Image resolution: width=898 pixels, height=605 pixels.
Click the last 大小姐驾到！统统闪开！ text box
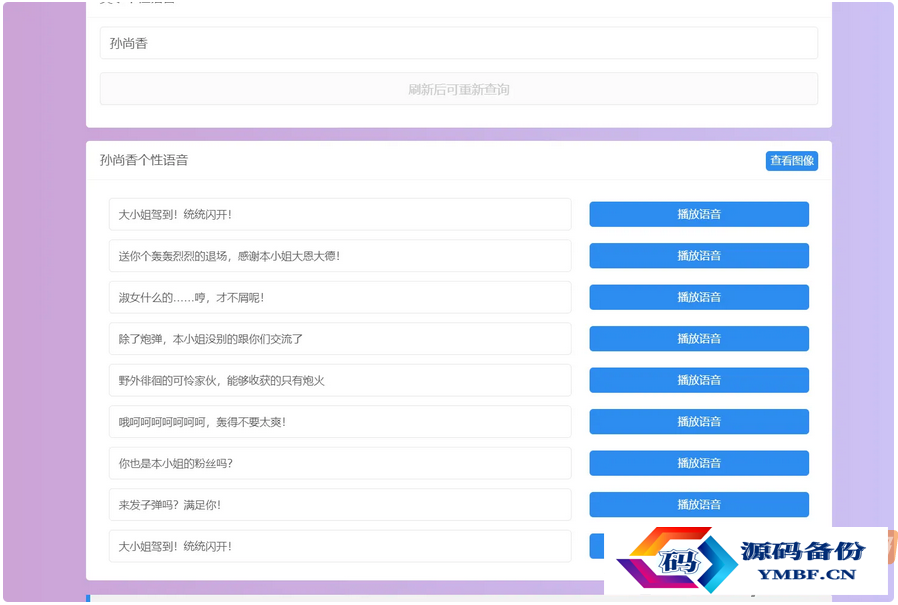point(340,546)
